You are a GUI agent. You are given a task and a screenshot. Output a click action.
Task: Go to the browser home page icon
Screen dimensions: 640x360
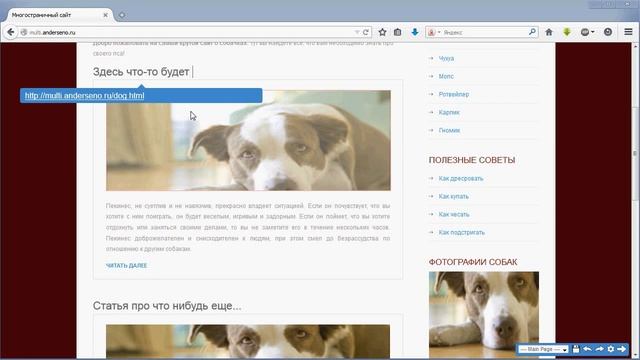[549, 32]
